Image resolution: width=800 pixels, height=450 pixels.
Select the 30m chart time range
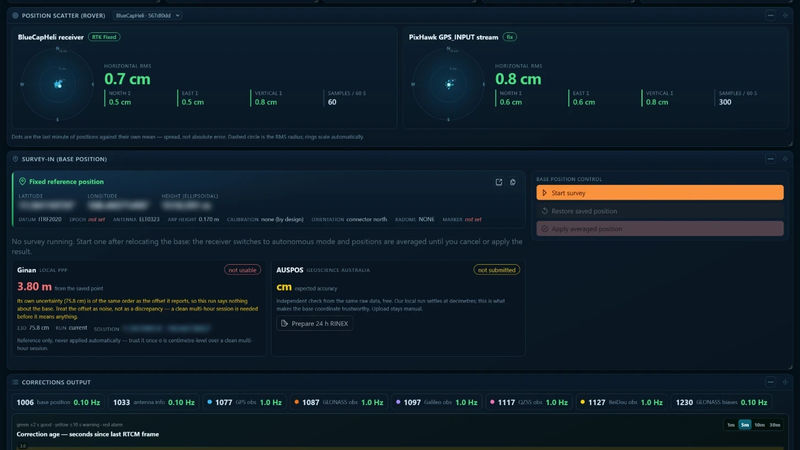pos(775,425)
